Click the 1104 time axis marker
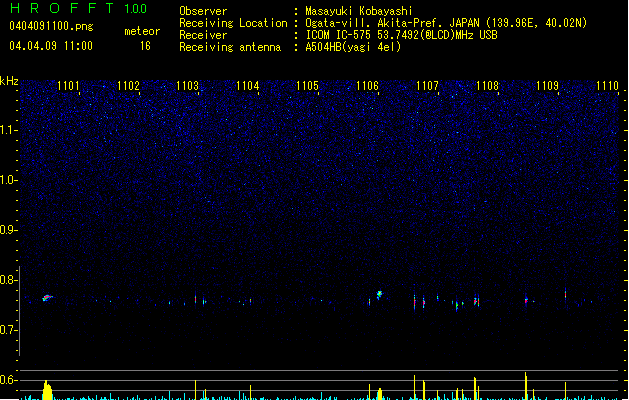The image size is (629, 400). pyautogui.click(x=248, y=86)
